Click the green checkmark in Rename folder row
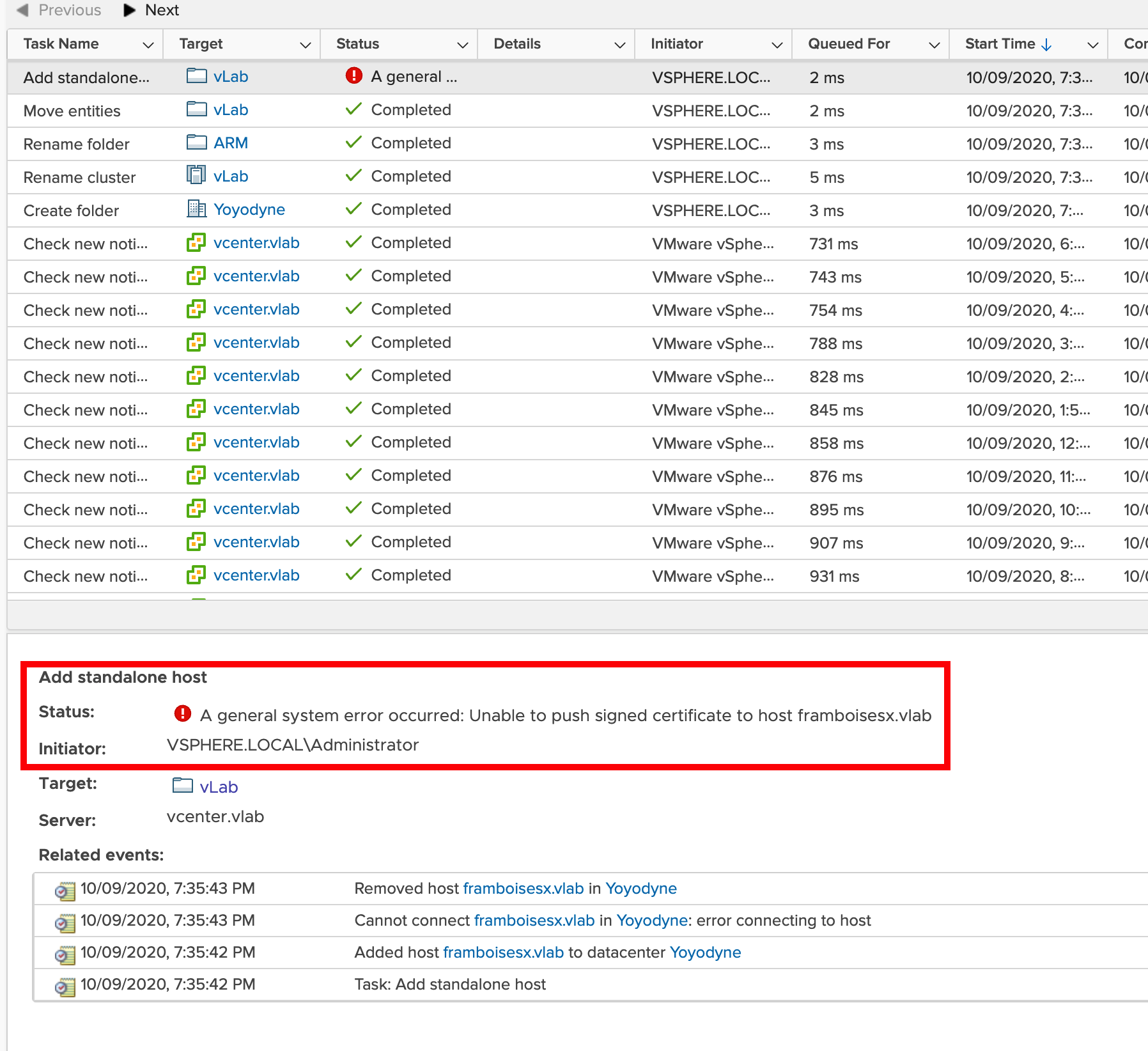The image size is (1148, 1051). coord(353,143)
